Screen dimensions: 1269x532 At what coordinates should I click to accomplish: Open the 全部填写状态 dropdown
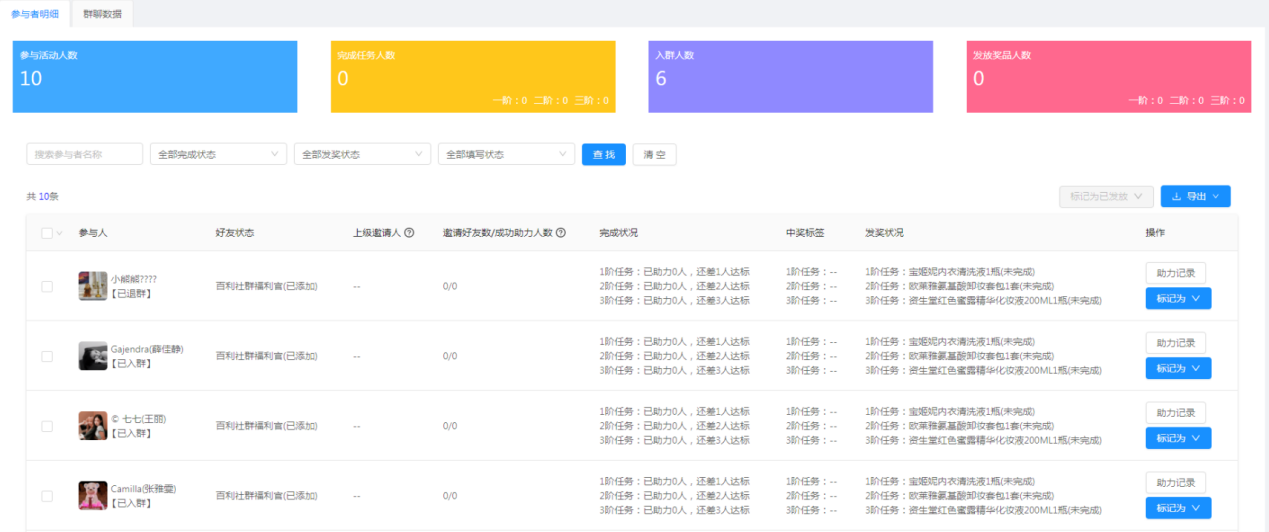click(x=506, y=154)
